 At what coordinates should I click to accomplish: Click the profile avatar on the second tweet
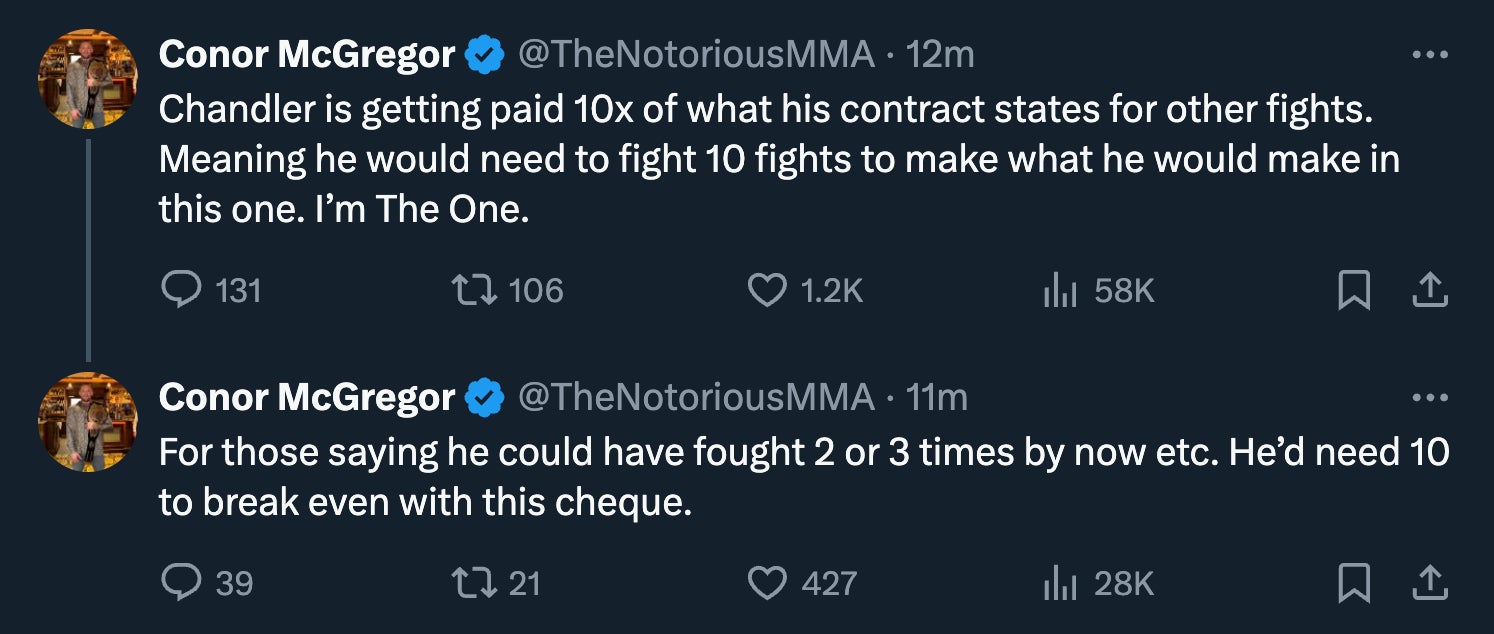88,422
